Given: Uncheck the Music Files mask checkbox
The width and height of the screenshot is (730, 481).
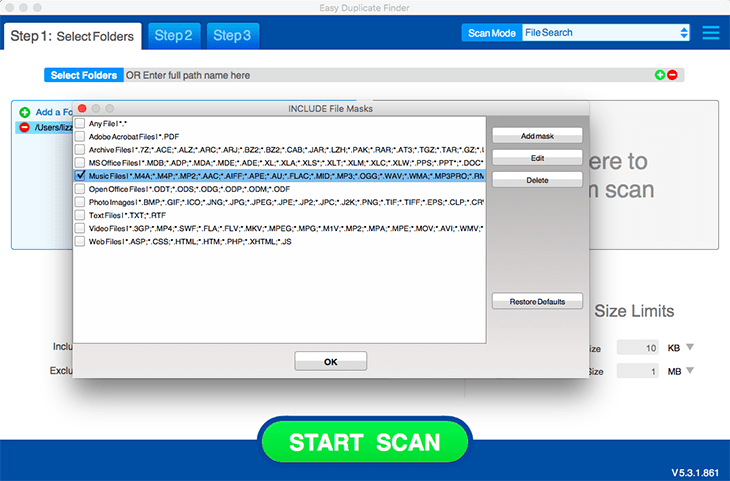Looking at the screenshot, I should click(80, 176).
